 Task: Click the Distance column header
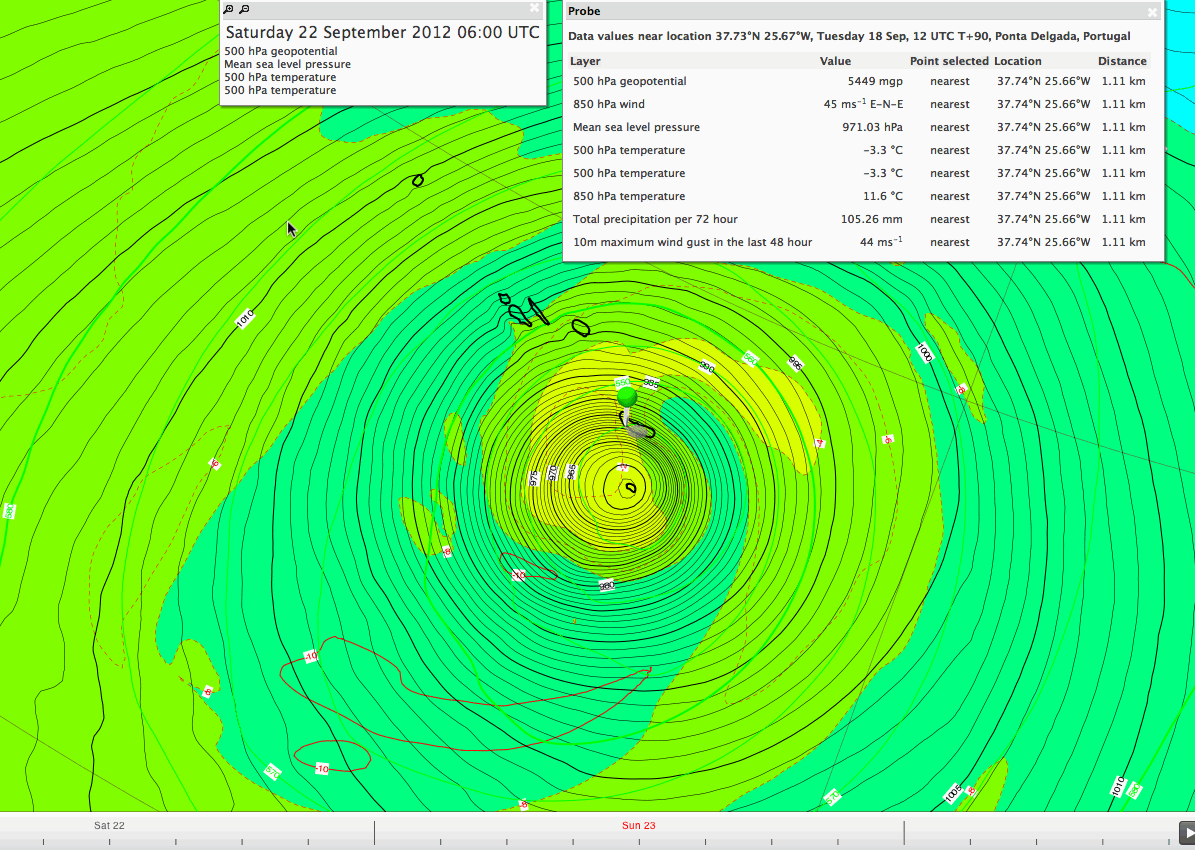pyautogui.click(x=1122, y=61)
